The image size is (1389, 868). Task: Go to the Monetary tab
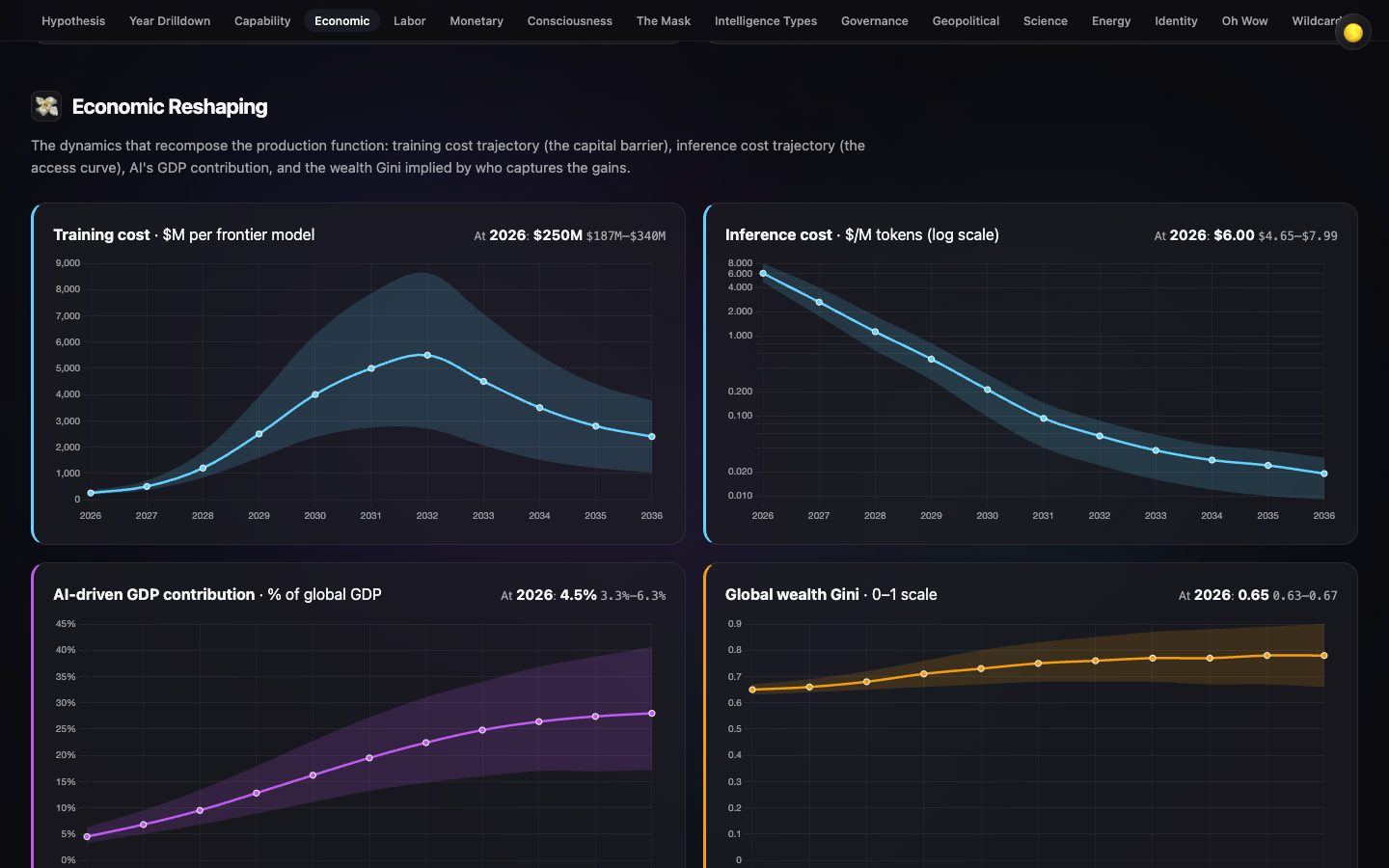pyautogui.click(x=477, y=20)
